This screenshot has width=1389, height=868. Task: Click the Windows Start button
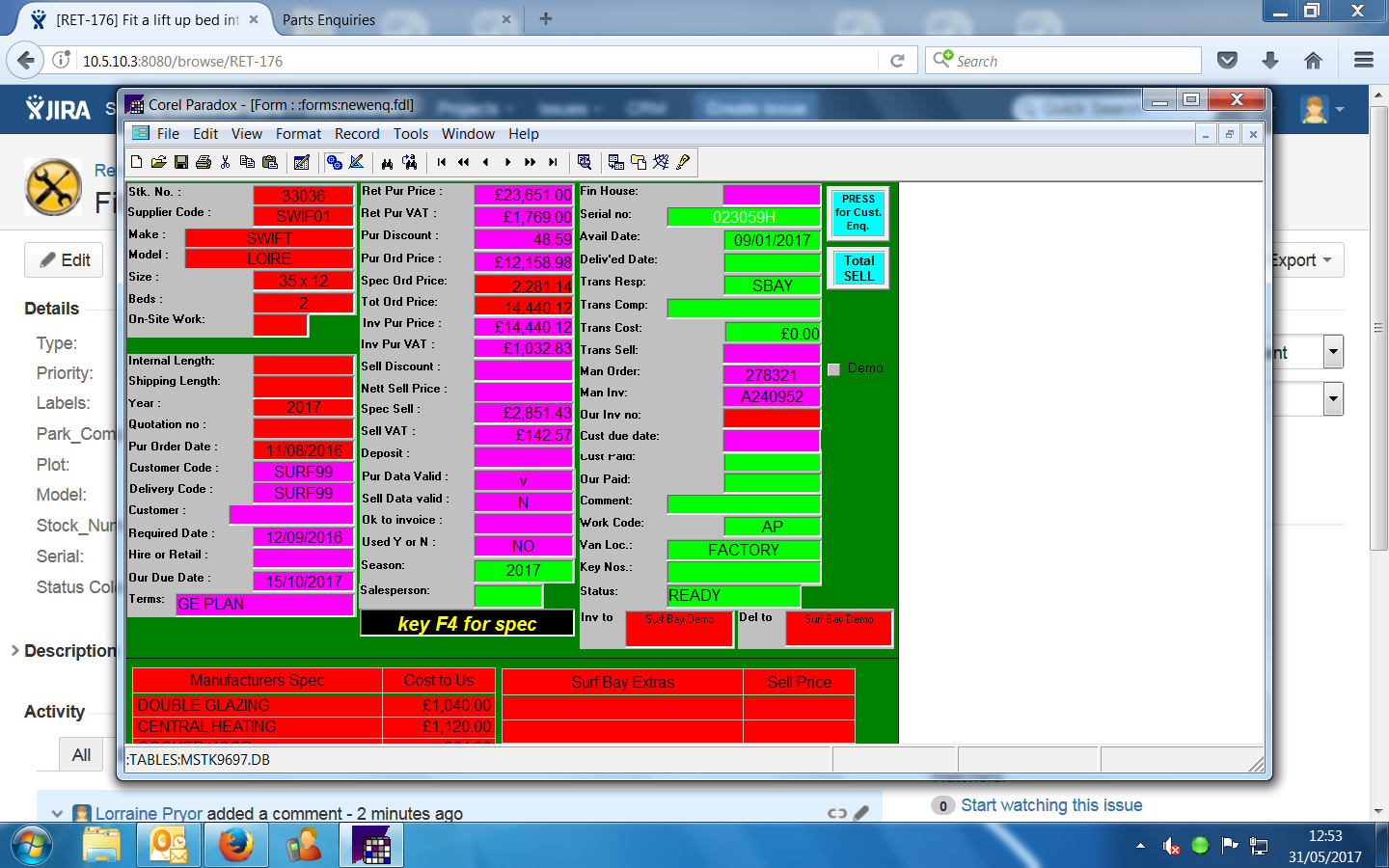[33, 846]
